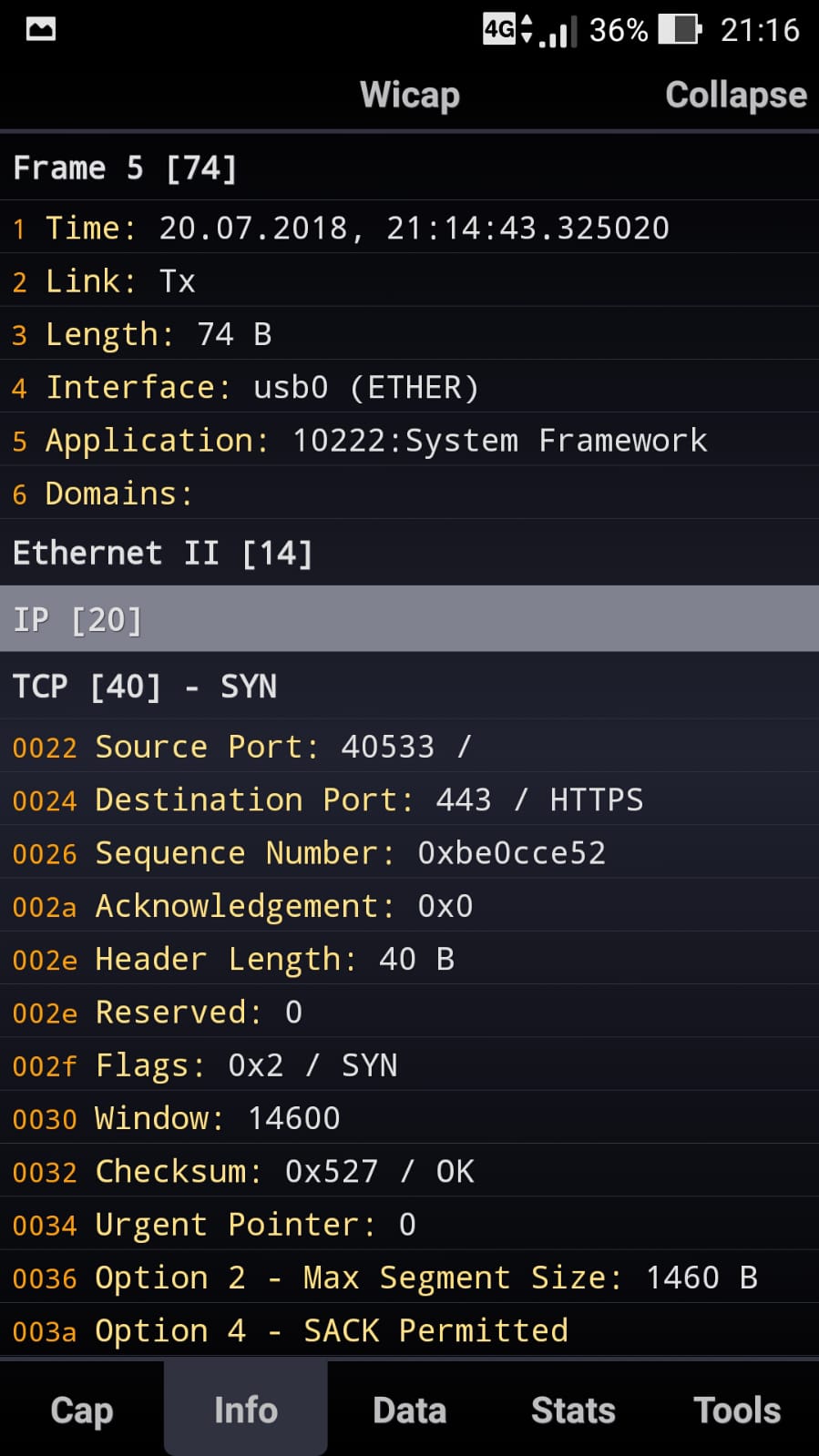Select the Sequence Number row
Image resolution: width=819 pixels, height=1456 pixels.
coord(410,852)
